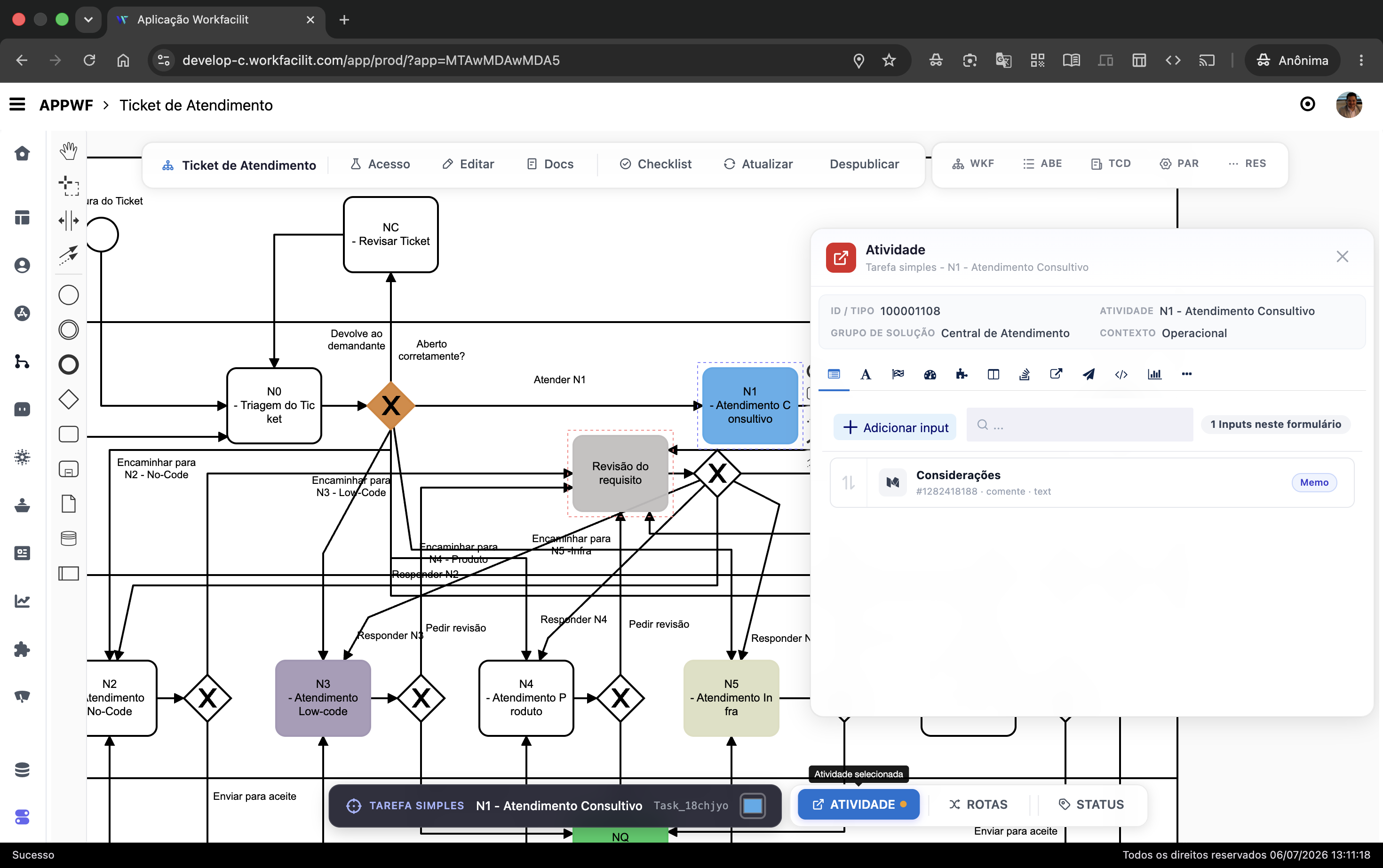
Task: Open the external link tab icon
Action: click(x=1056, y=374)
